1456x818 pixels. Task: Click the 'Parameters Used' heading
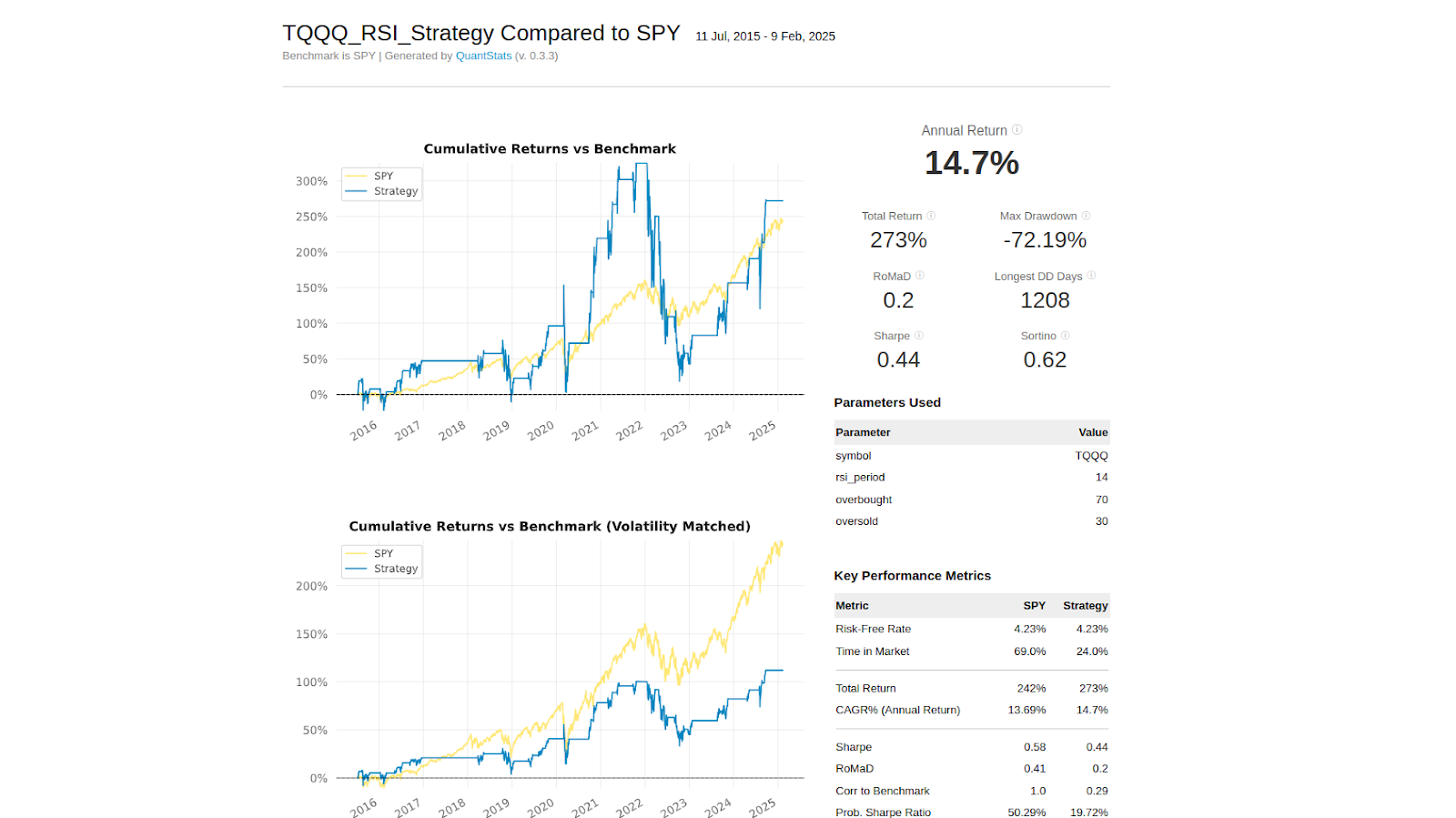(887, 402)
